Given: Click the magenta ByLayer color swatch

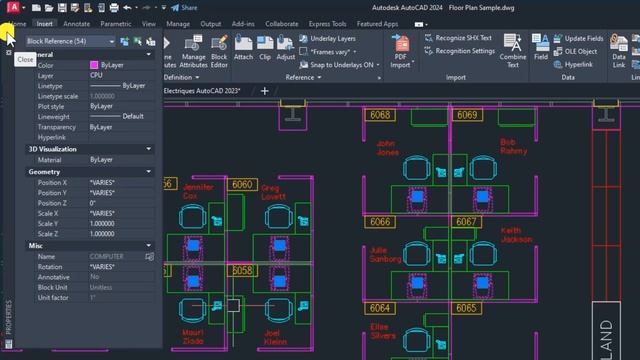Looking at the screenshot, I should [x=94, y=65].
